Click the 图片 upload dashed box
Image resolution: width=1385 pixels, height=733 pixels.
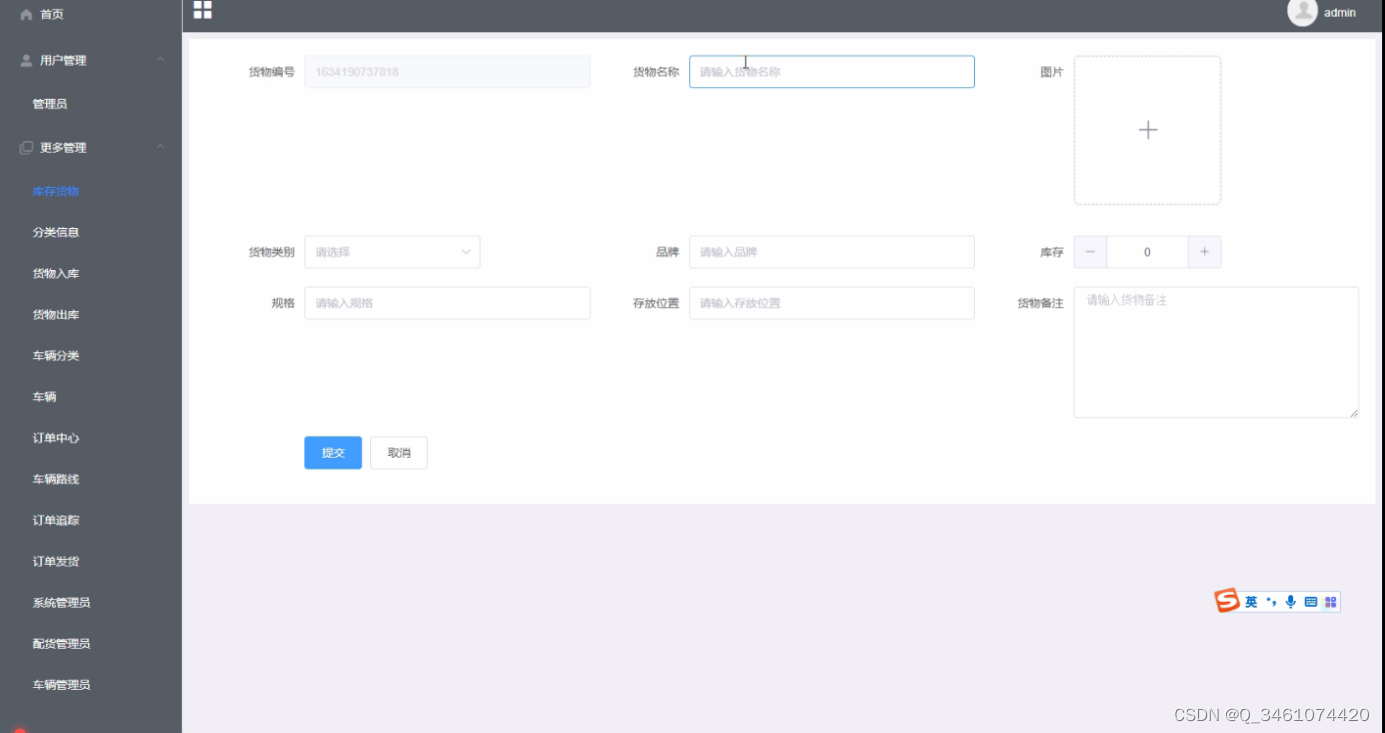click(x=1148, y=130)
